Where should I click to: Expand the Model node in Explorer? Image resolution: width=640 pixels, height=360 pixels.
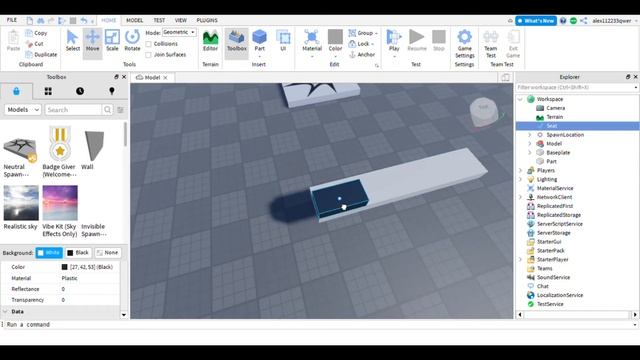coord(530,144)
